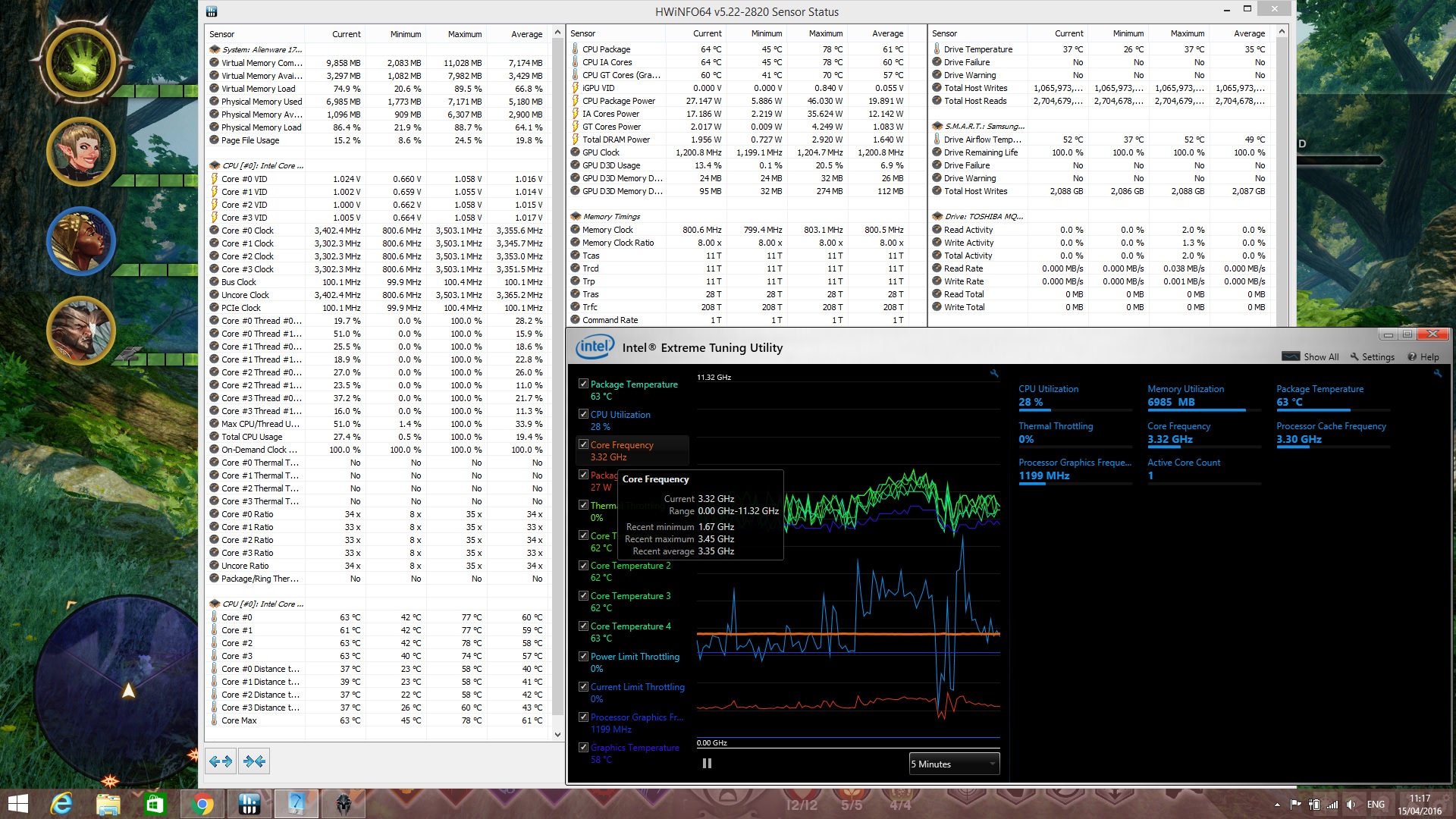Open Show All in Intel XTU

(1310, 356)
